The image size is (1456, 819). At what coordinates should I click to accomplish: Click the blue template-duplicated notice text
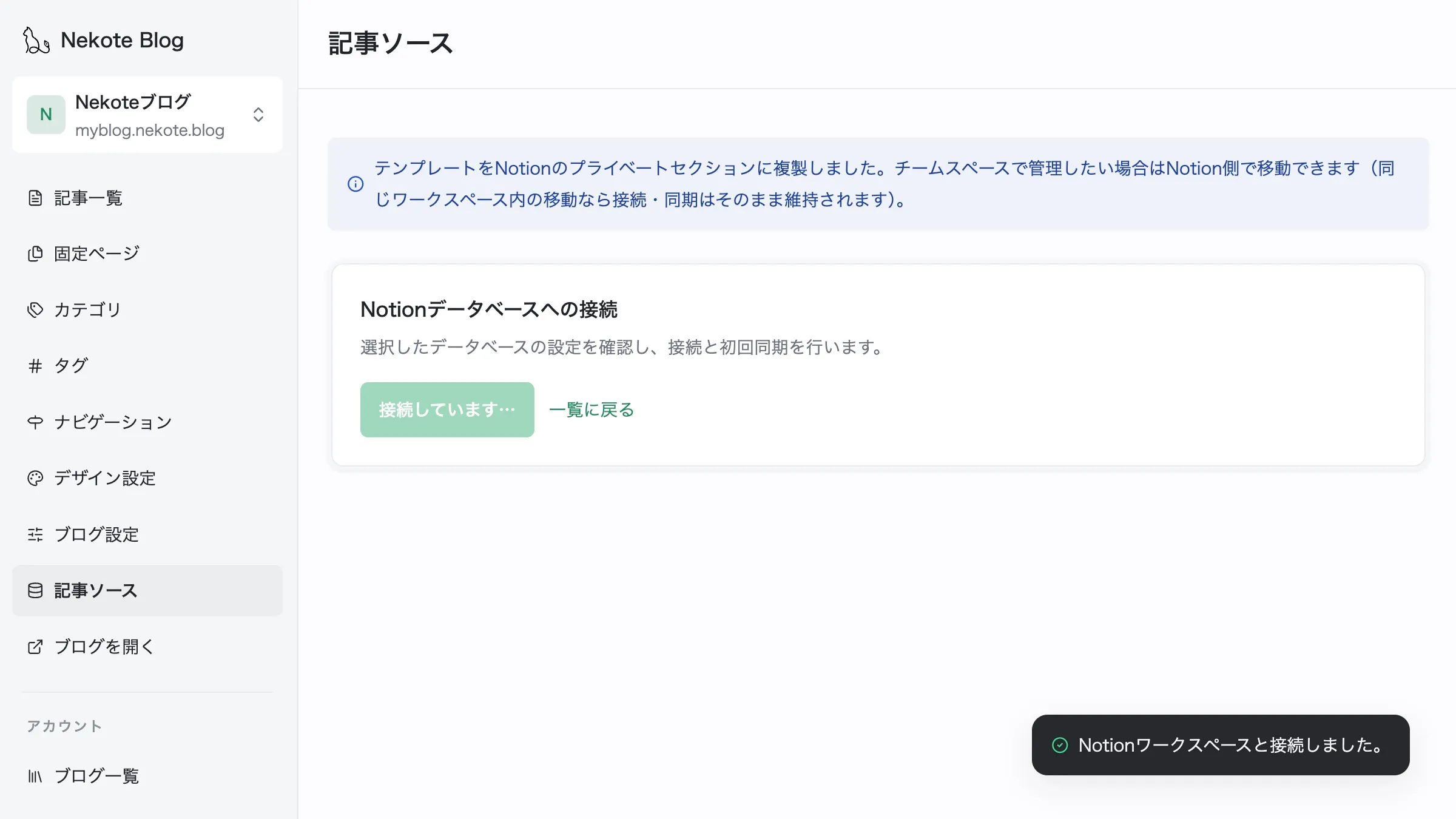[x=885, y=184]
